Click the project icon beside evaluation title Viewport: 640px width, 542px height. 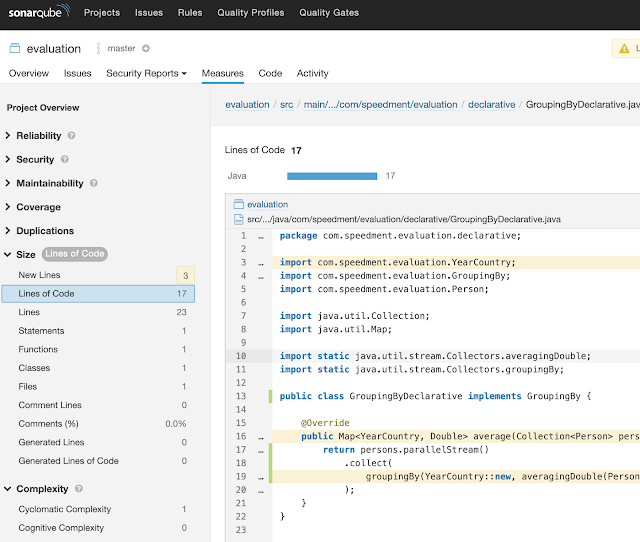point(13,48)
